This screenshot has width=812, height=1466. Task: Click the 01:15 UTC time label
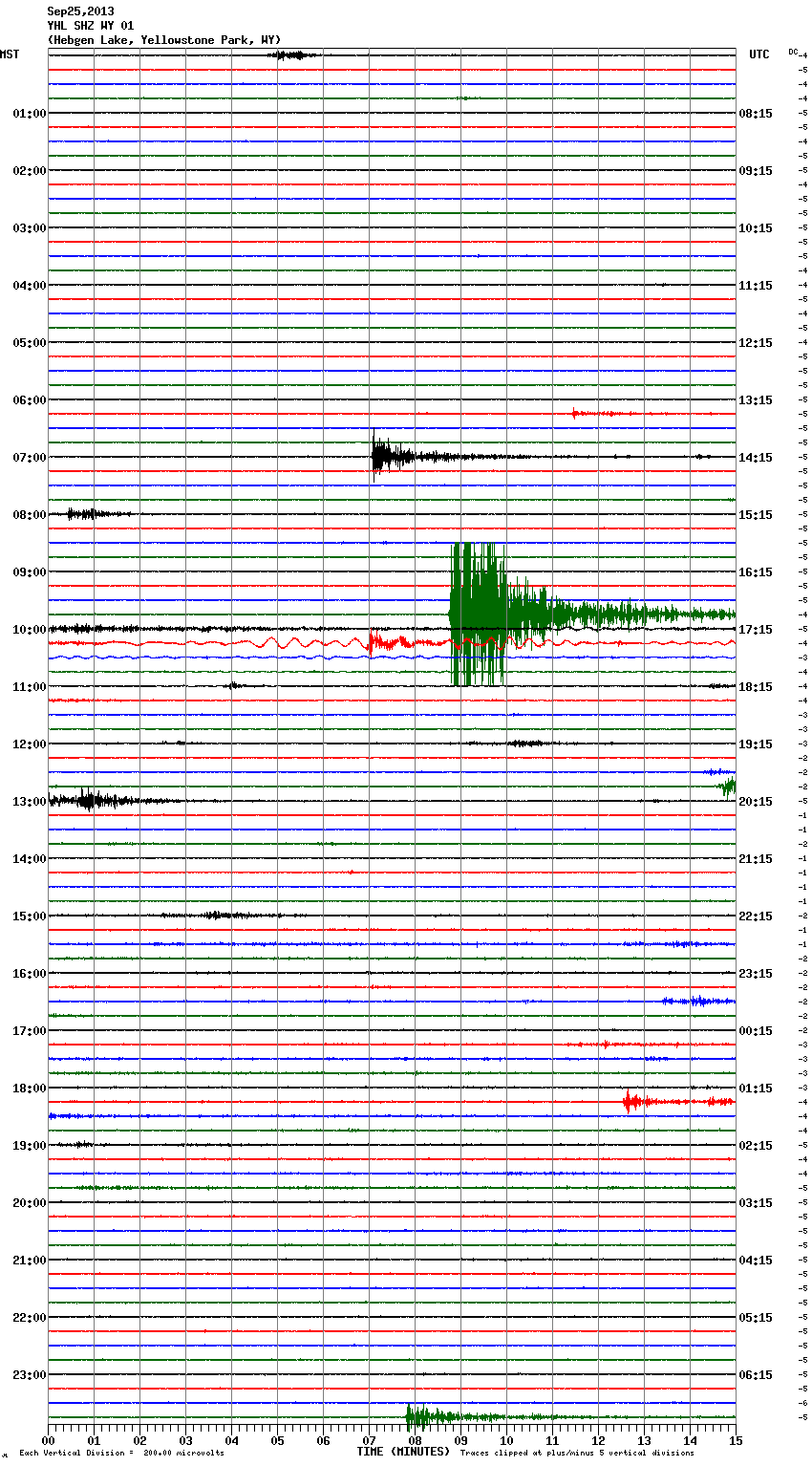click(x=756, y=1089)
